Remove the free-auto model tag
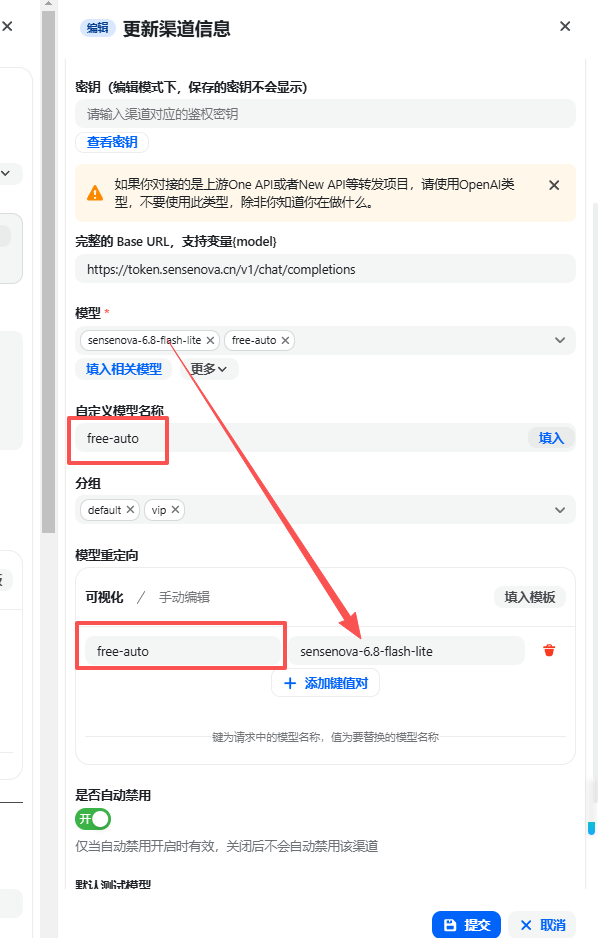This screenshot has width=598, height=938. 285,340
